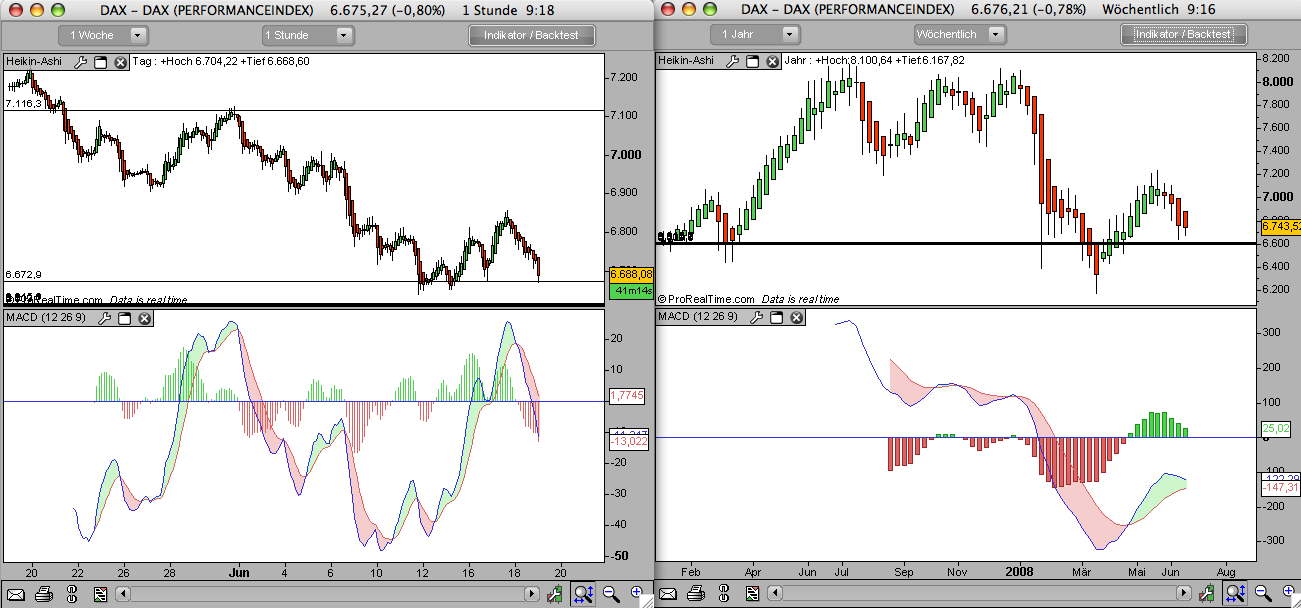The width and height of the screenshot is (1301, 608).
Task: Print the weekly DAX chart
Action: (x=696, y=595)
